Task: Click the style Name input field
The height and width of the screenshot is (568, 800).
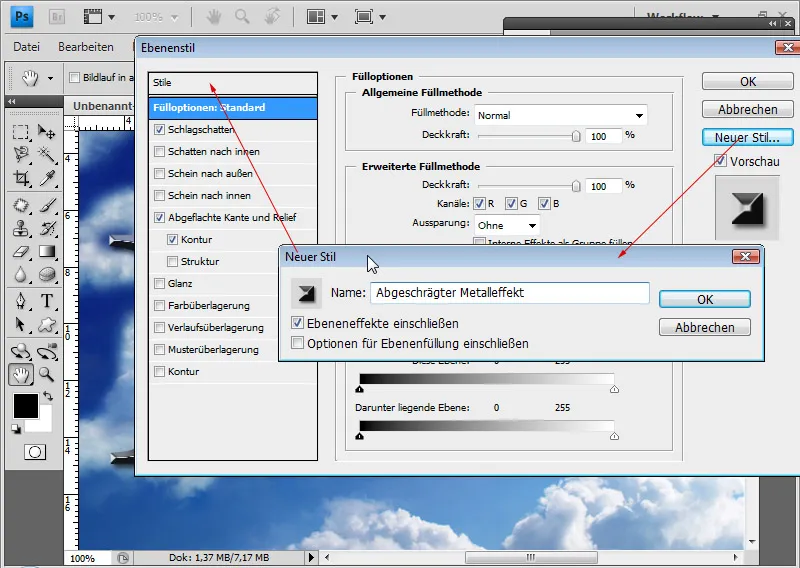Action: 510,293
